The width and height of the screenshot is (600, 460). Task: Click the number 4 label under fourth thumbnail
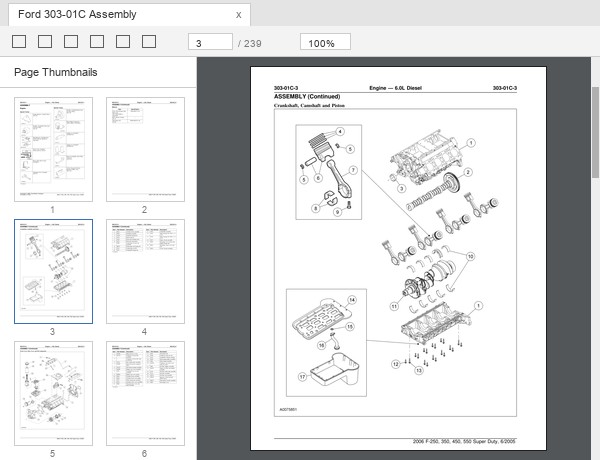tap(144, 332)
